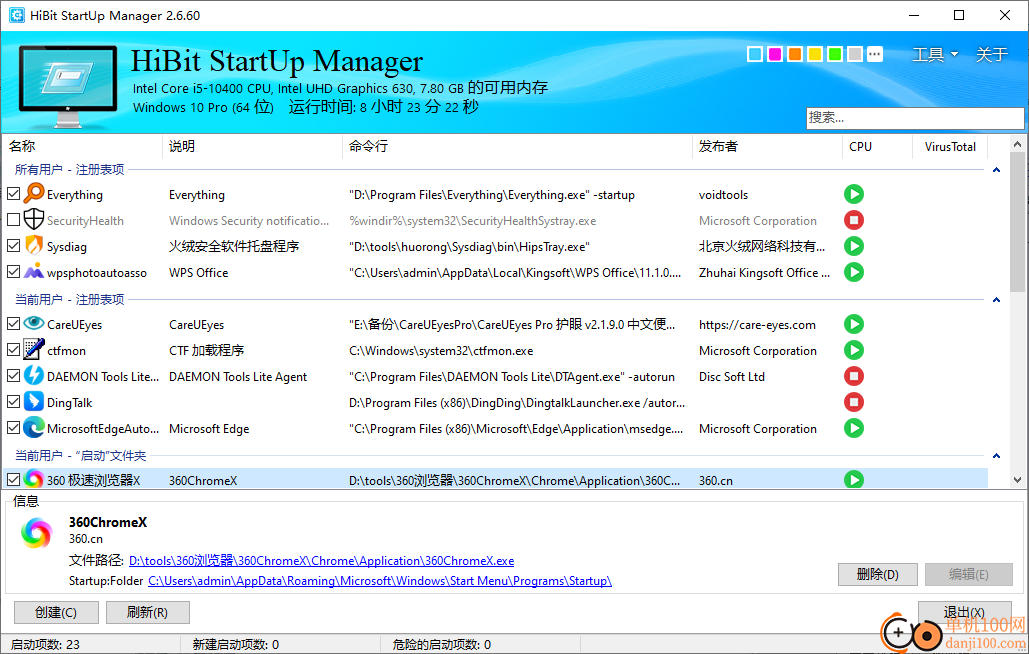This screenshot has width=1029, height=654.
Task: Click the ctfmon pen icon
Action: click(x=33, y=350)
